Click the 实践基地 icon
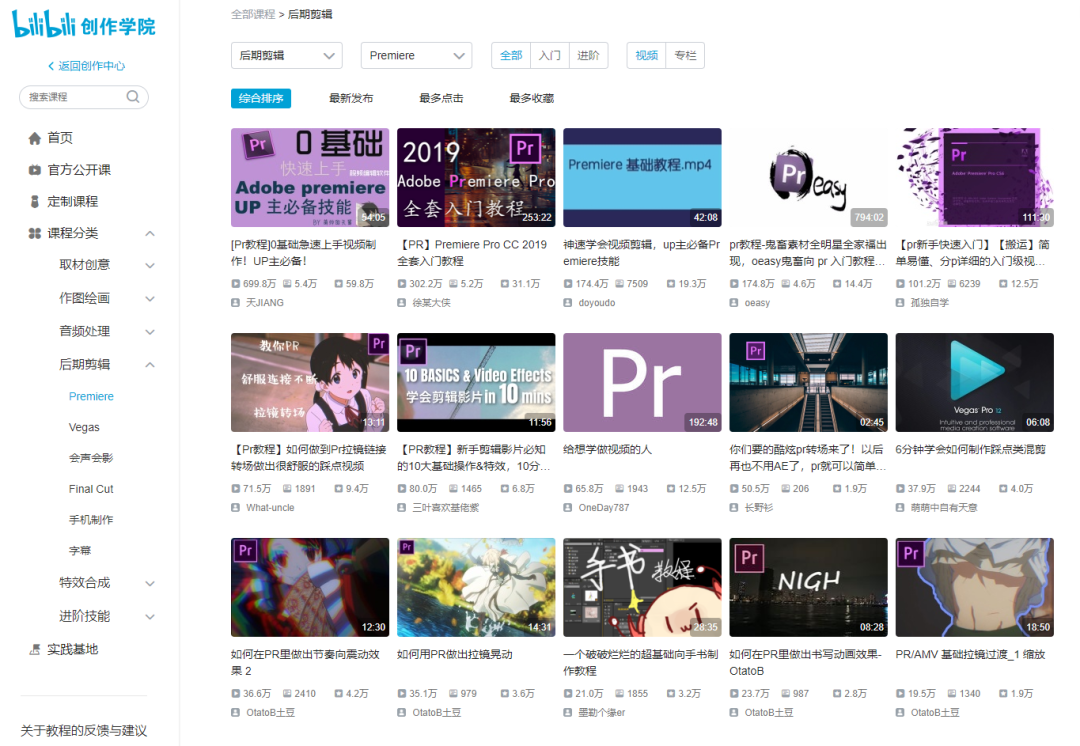Image resolution: width=1080 pixels, height=746 pixels. 34,650
